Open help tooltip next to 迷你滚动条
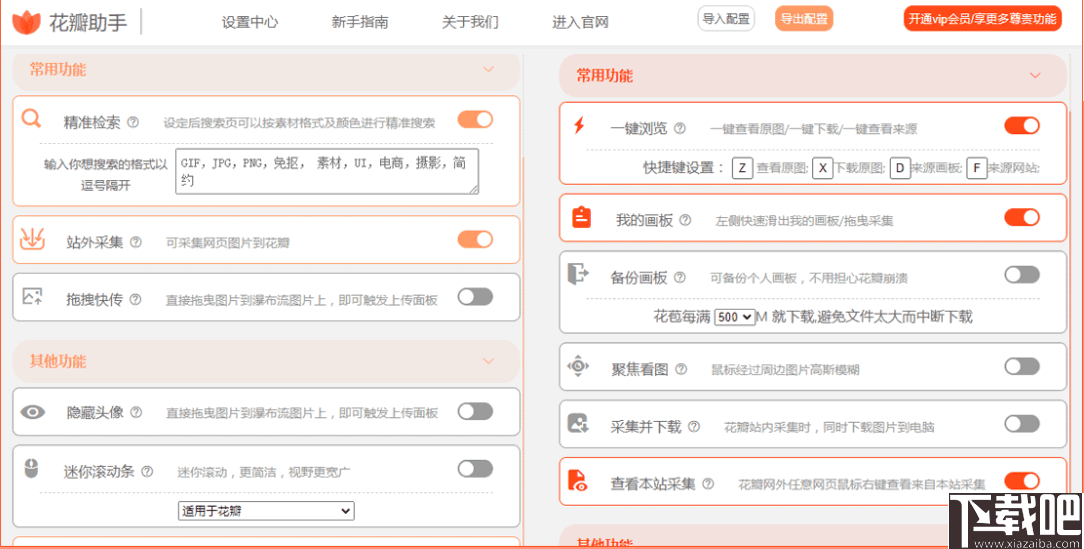This screenshot has width=1084, height=549. (147, 472)
